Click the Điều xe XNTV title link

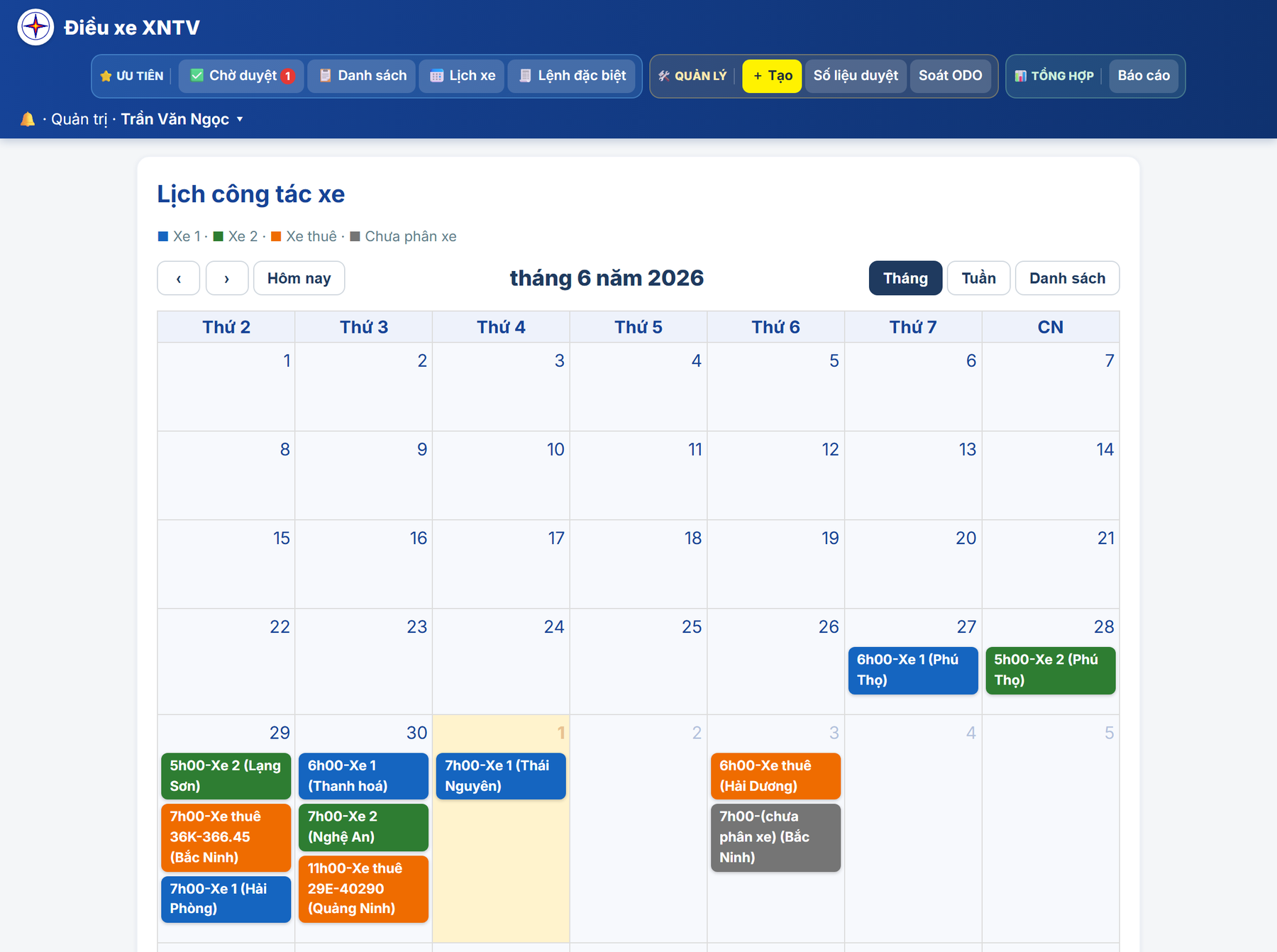pos(132,28)
